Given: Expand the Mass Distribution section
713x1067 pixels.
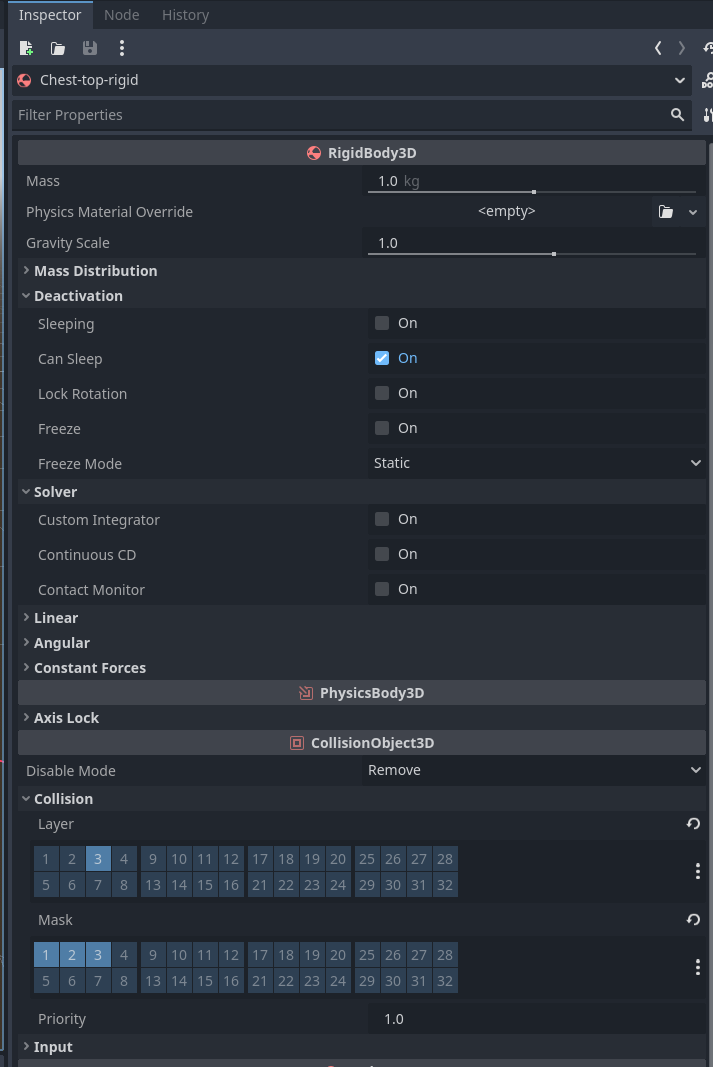Looking at the screenshot, I should click(x=95, y=271).
